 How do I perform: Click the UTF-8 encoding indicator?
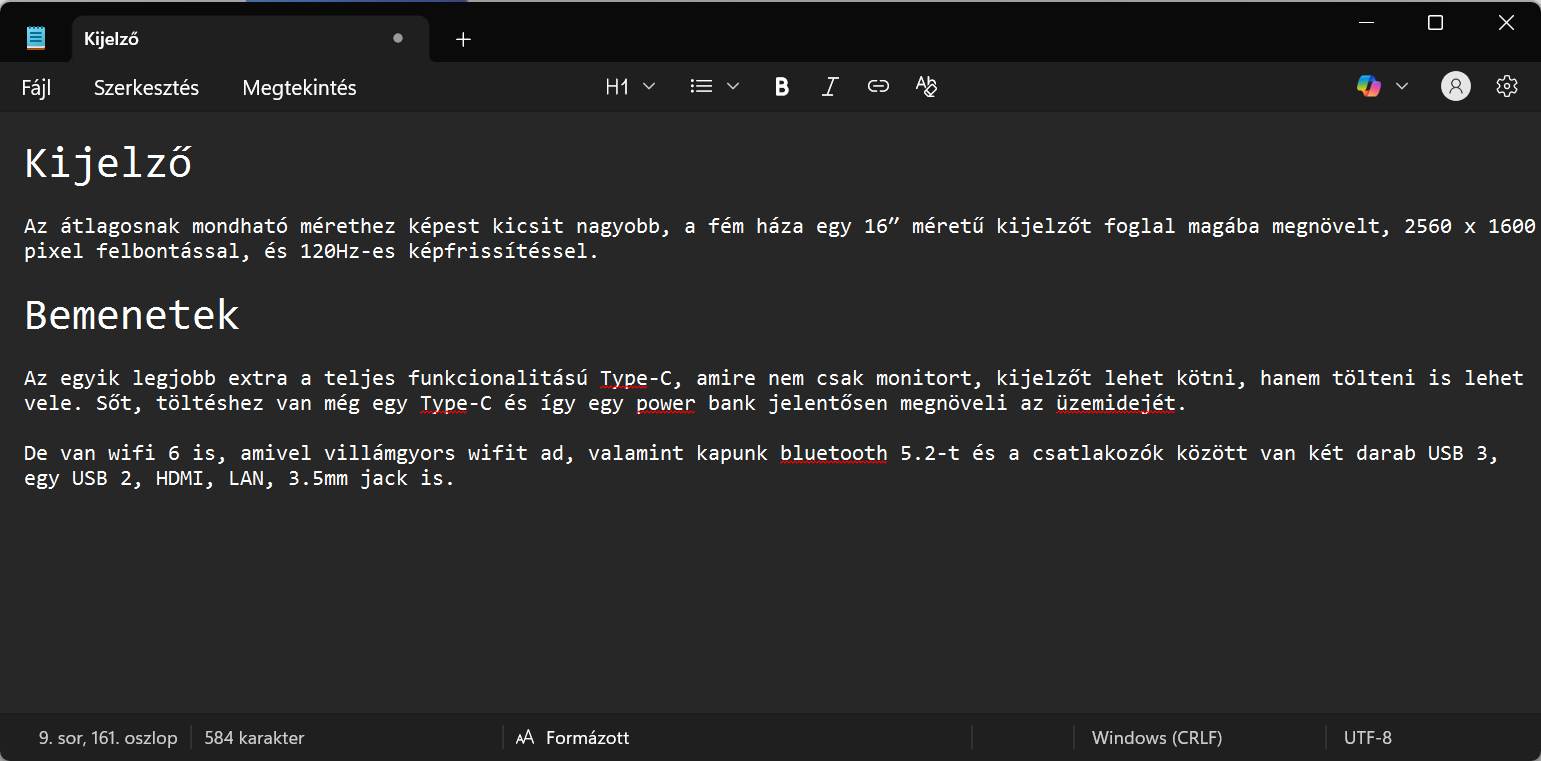coord(1367,738)
